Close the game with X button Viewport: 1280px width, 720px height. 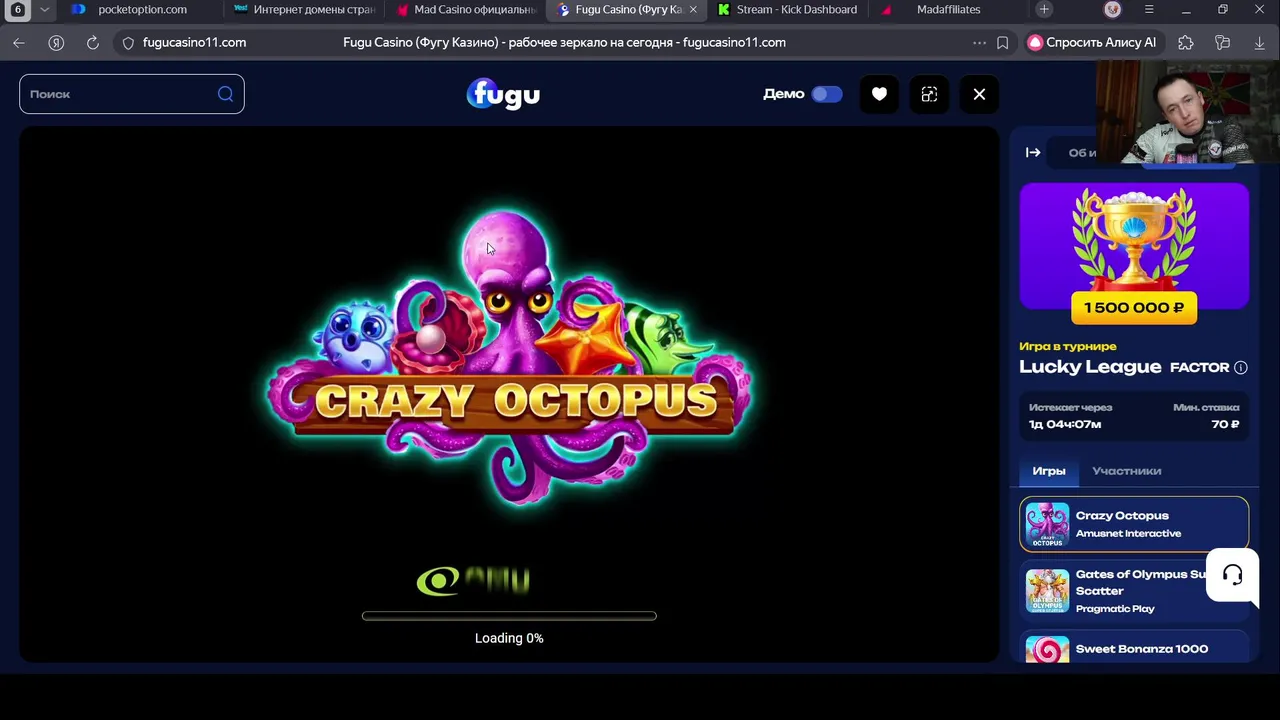coord(979,94)
